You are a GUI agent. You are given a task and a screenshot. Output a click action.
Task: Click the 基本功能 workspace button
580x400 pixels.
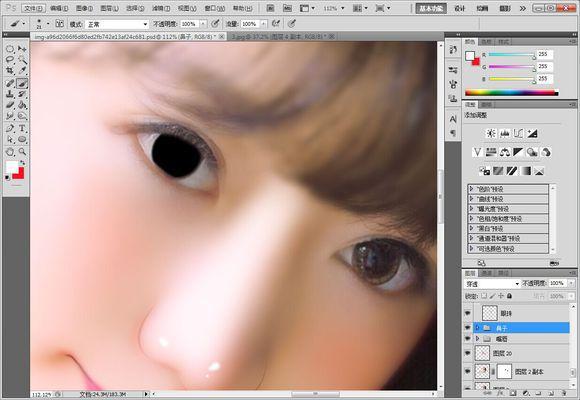(431, 8)
